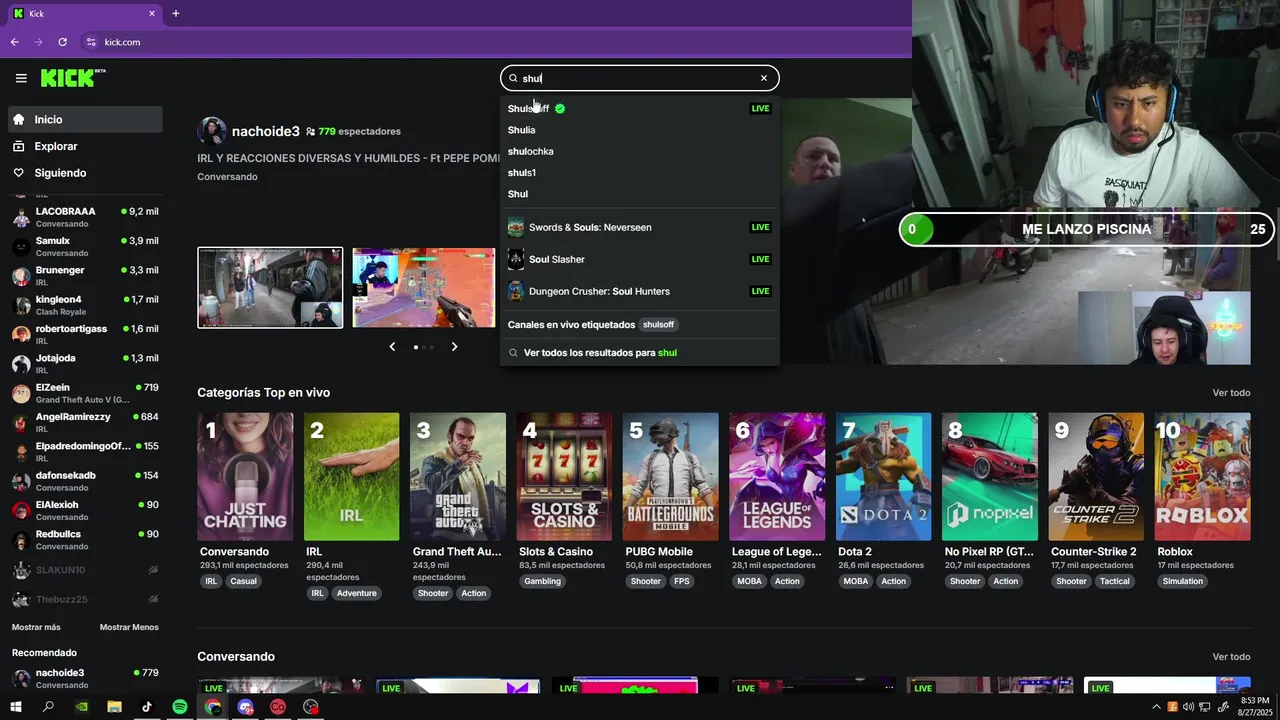Open the Windows Start menu
Image resolution: width=1280 pixels, height=720 pixels.
click(15, 707)
